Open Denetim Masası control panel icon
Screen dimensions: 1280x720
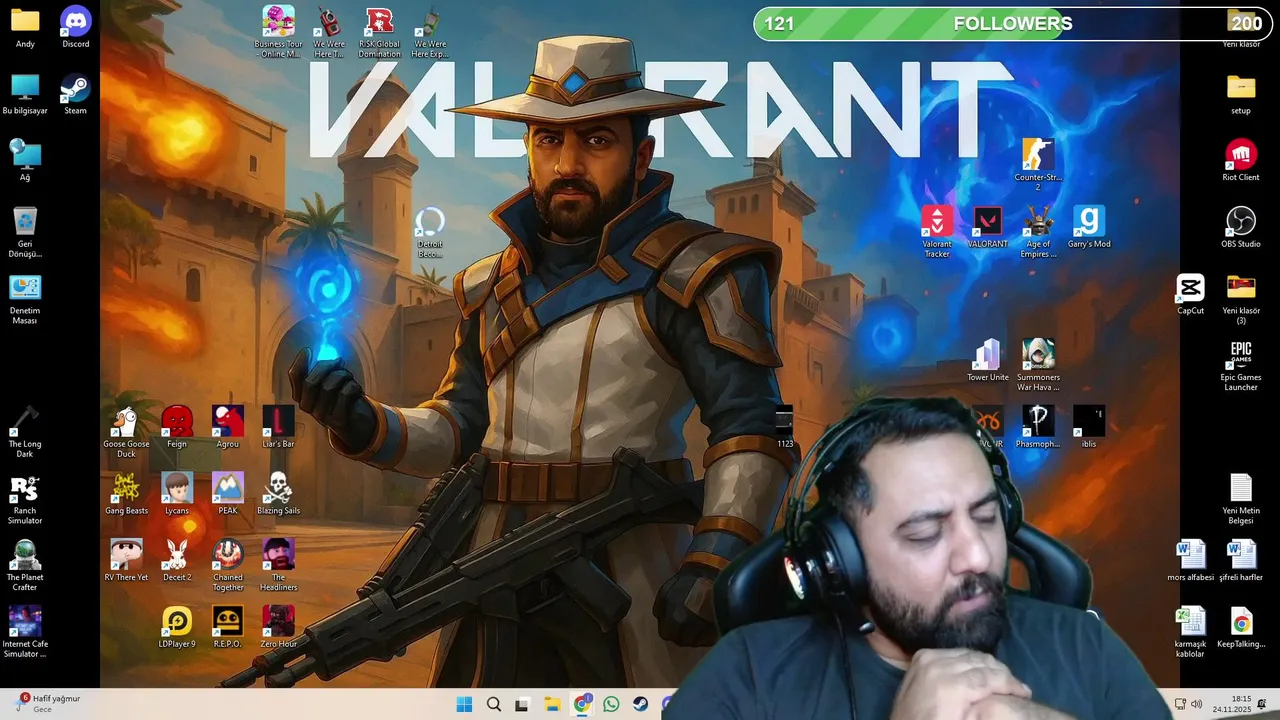(25, 299)
